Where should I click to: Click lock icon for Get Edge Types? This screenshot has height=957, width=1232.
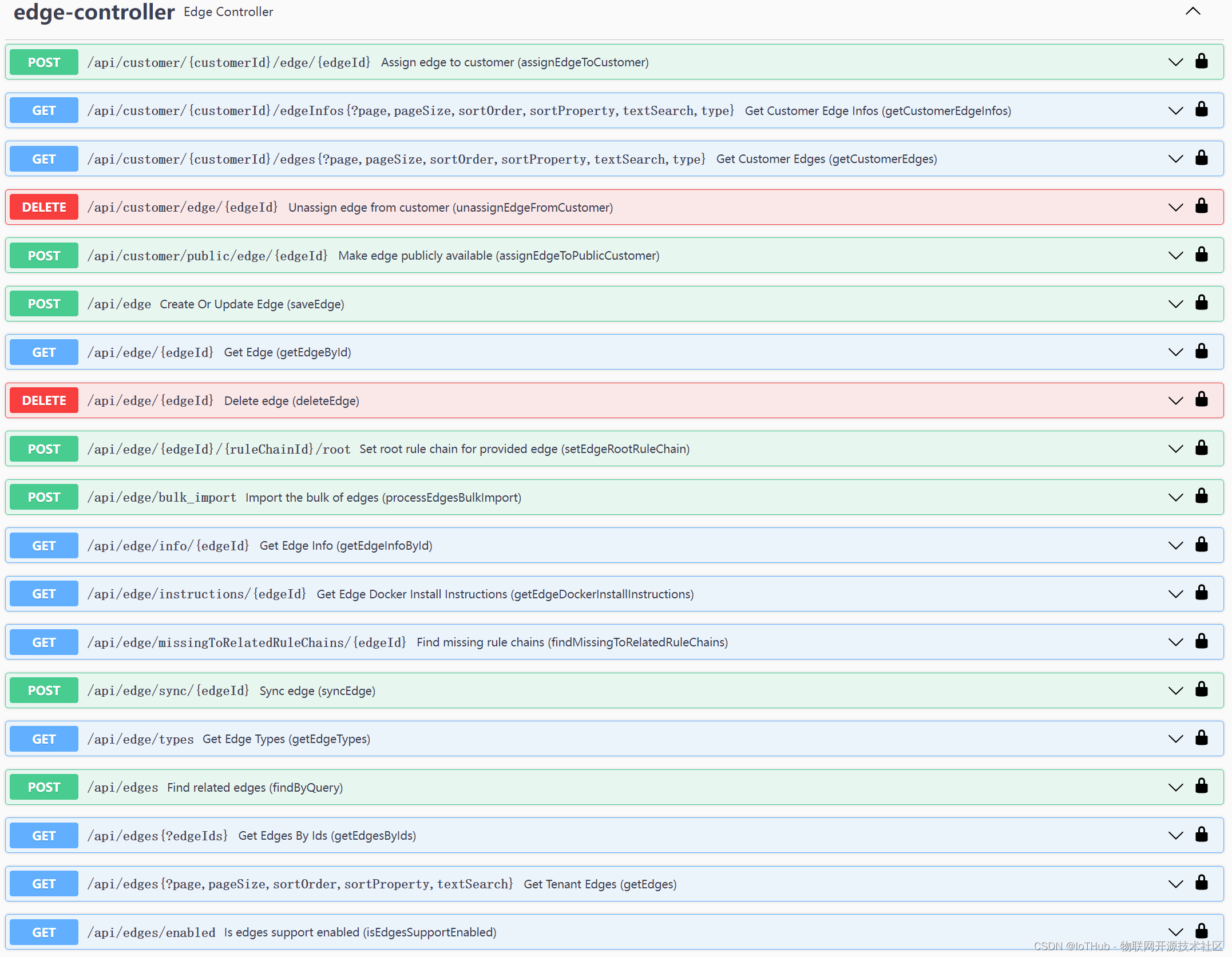click(x=1201, y=738)
